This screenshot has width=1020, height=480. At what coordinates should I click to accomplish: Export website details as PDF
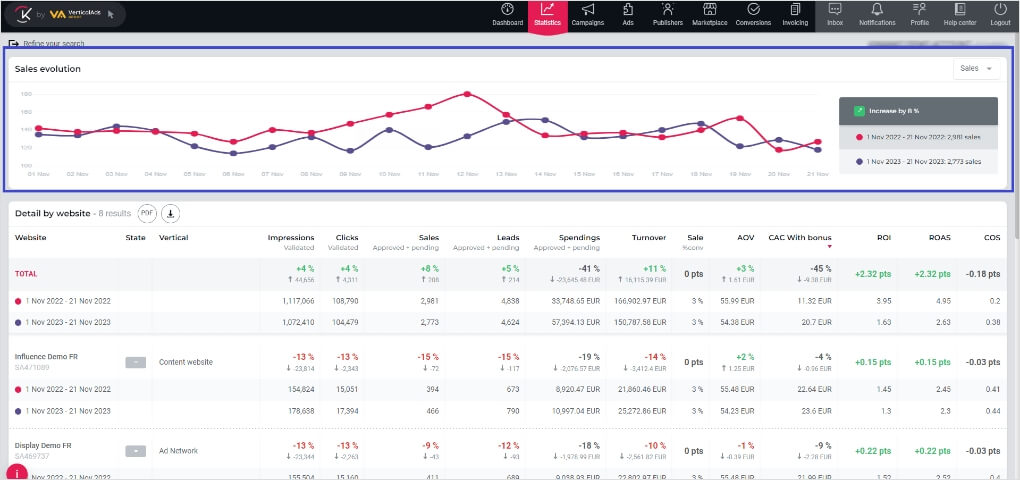(147, 213)
